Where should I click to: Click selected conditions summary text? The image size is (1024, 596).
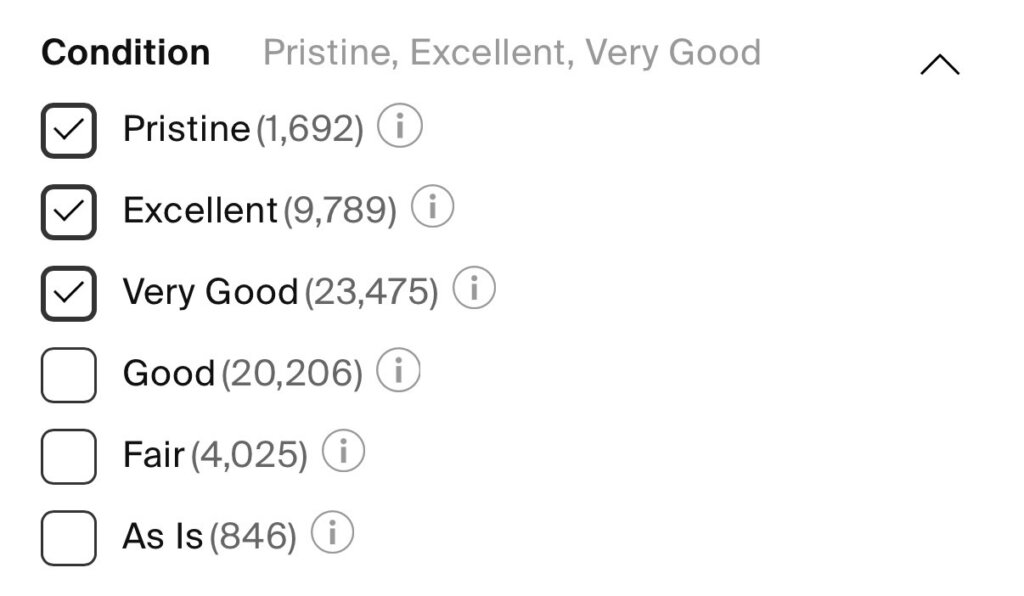tap(511, 52)
